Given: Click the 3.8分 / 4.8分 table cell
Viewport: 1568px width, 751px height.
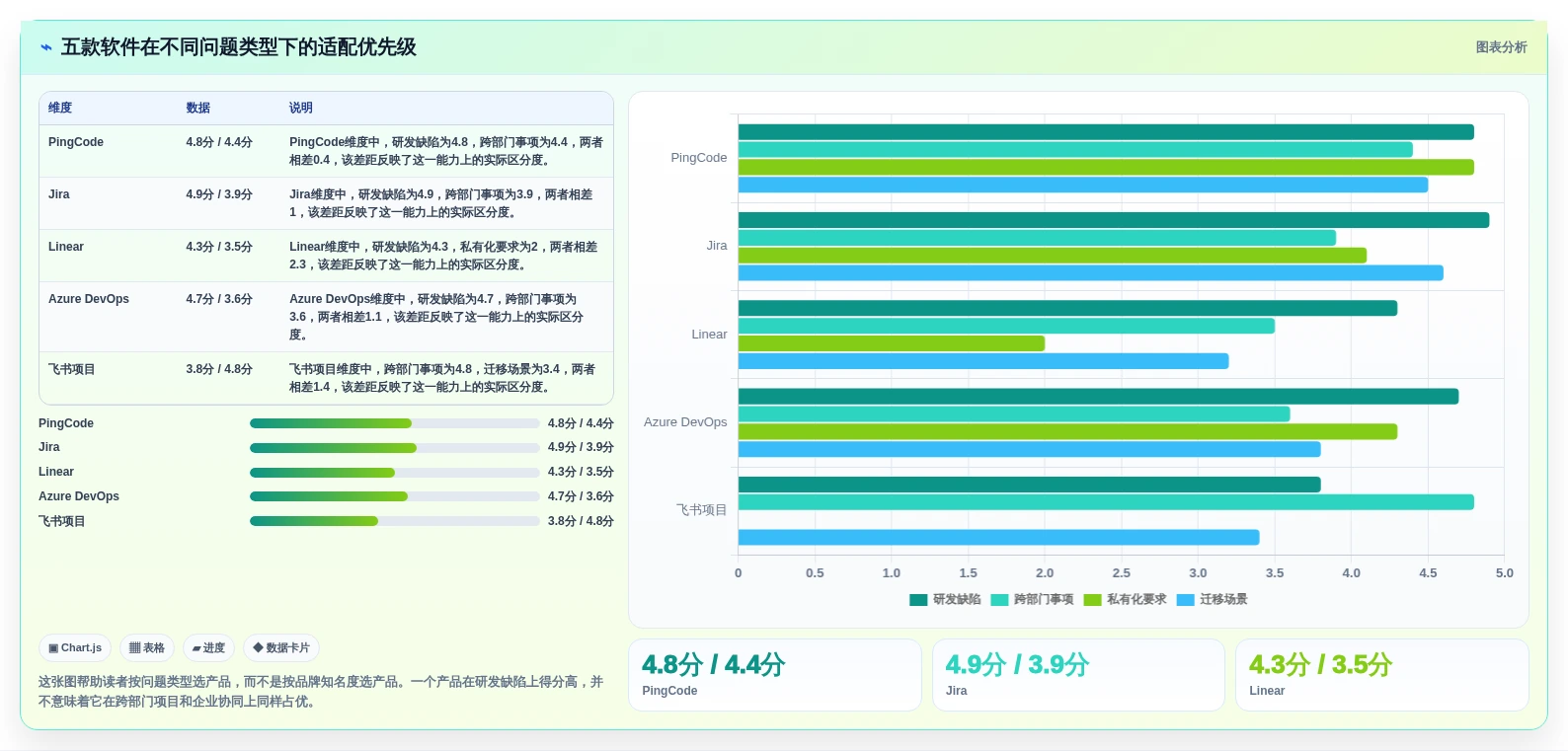Looking at the screenshot, I should click(x=219, y=369).
